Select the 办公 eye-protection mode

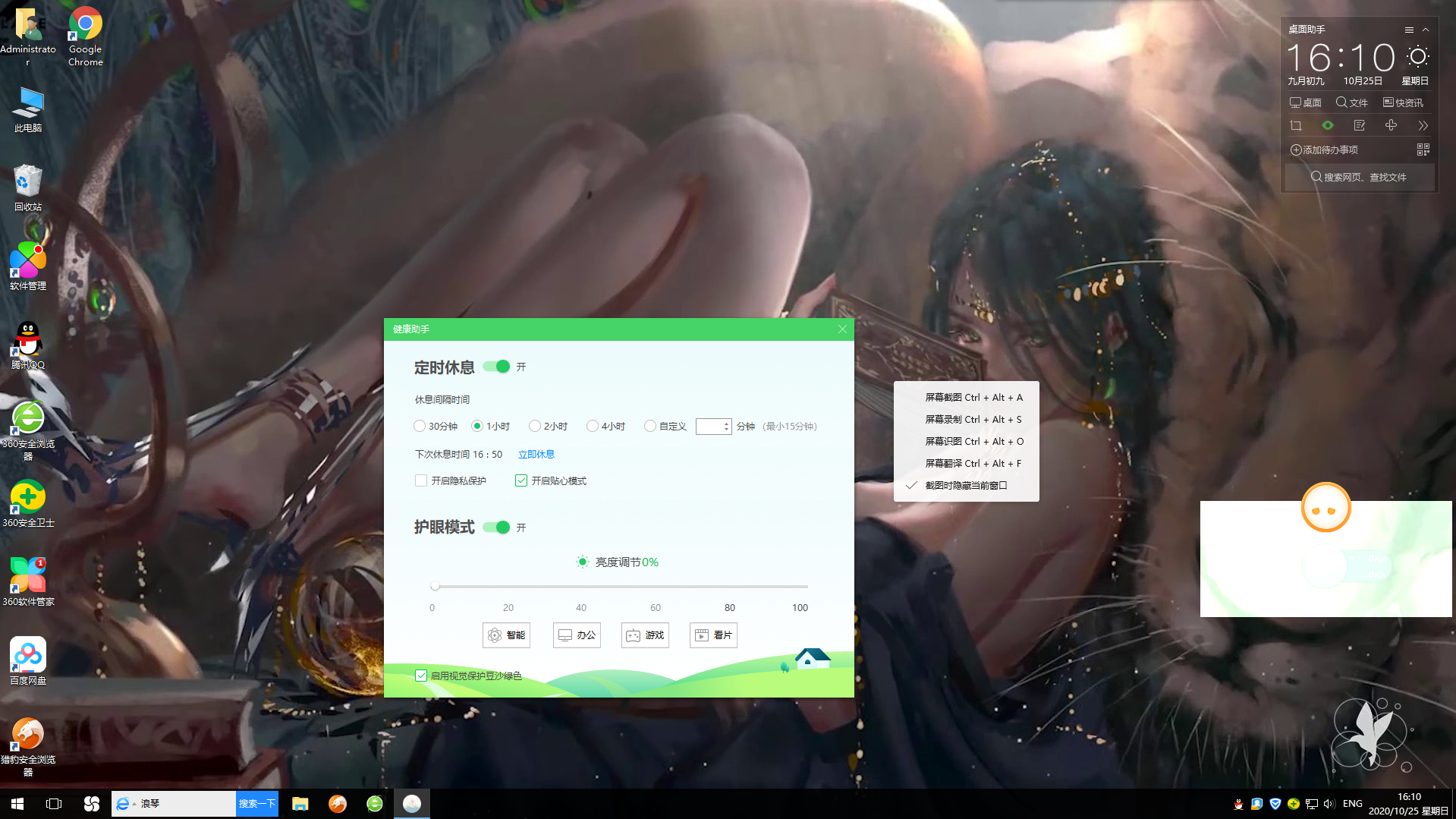click(577, 635)
